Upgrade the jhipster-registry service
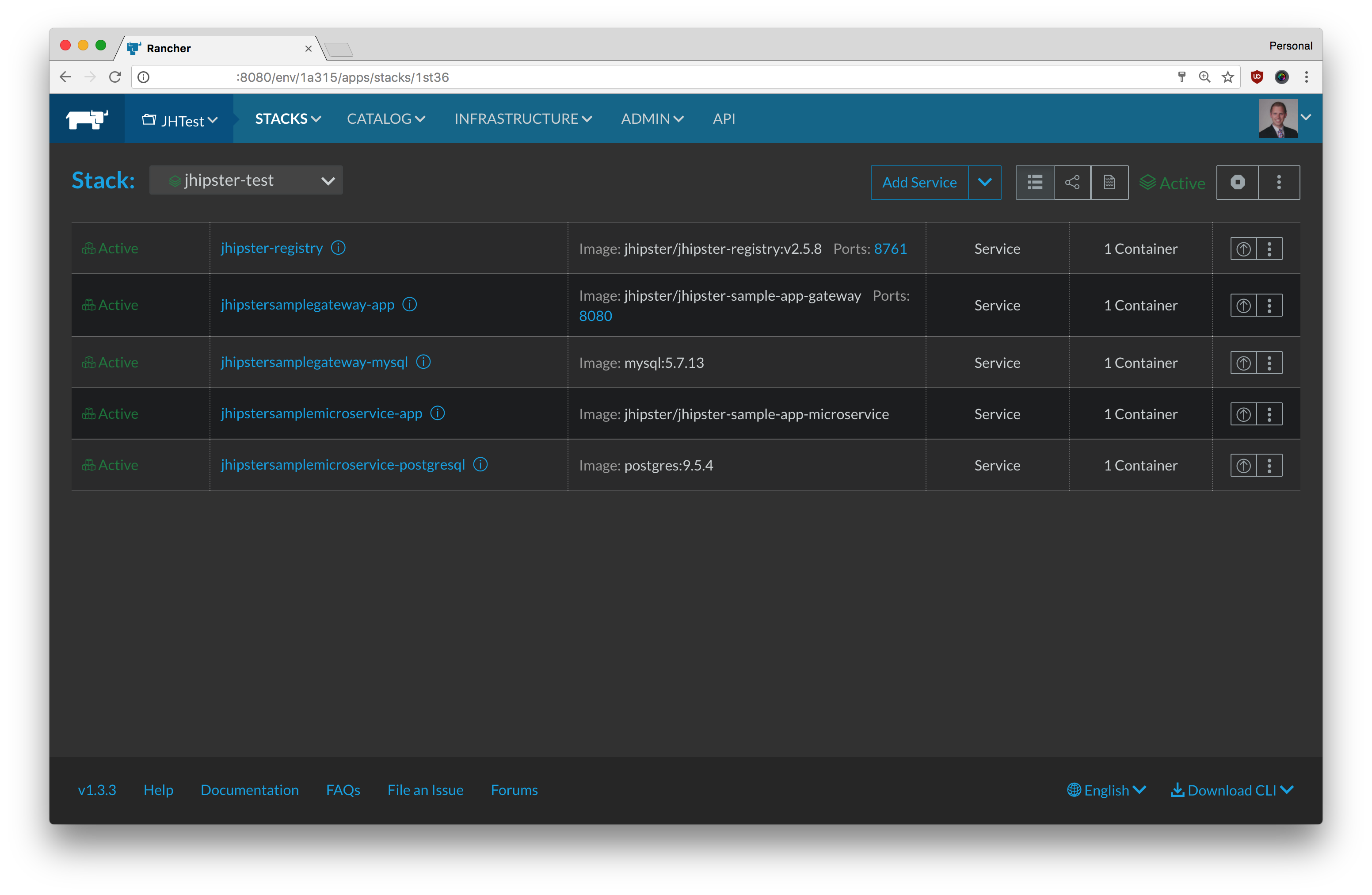Screen dimensions: 1372x895 1243,249
